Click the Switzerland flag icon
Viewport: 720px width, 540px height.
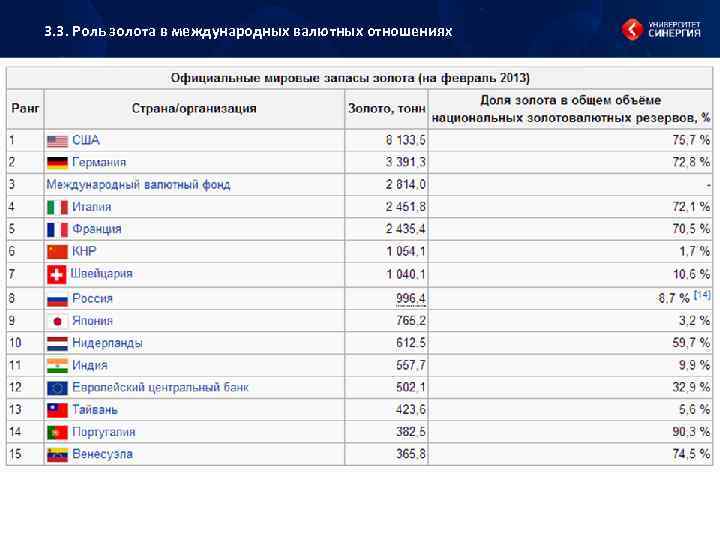coord(56,275)
